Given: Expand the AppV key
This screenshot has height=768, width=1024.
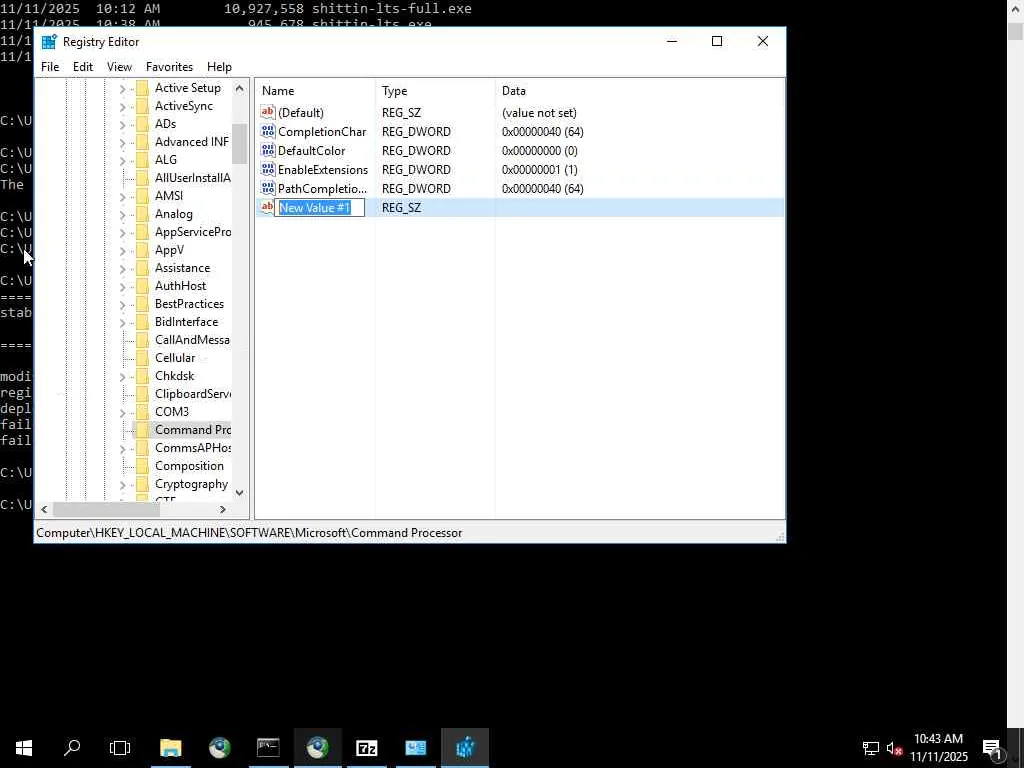Looking at the screenshot, I should 123,250.
